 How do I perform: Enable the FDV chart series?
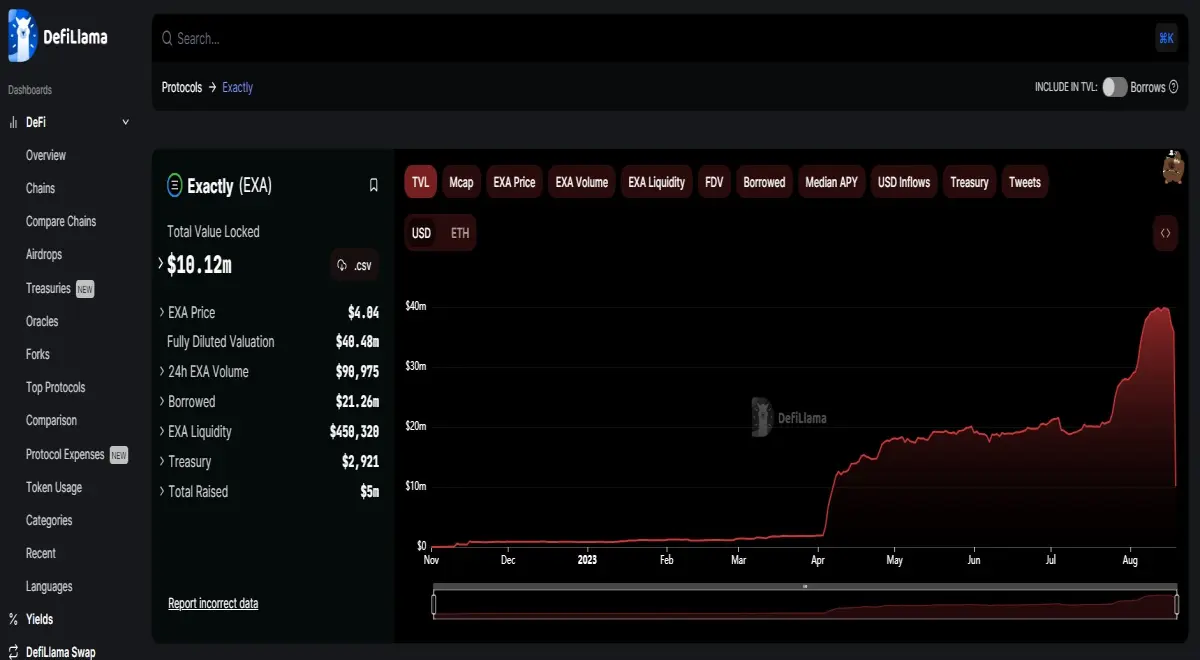714,182
